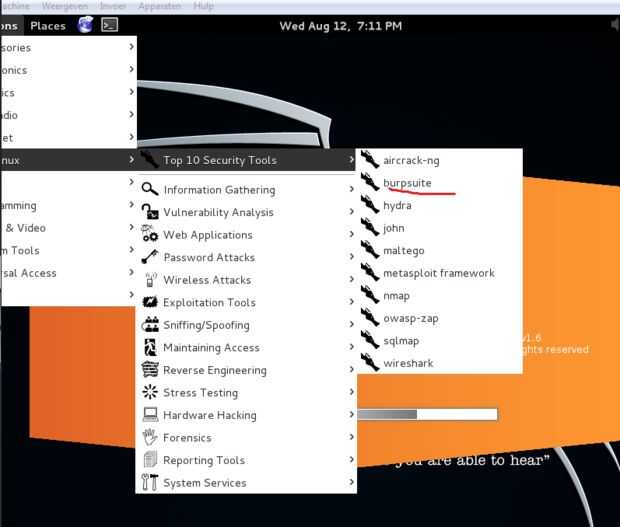Expand the System Services submenu arrow
620x527 pixels.
coord(351,482)
